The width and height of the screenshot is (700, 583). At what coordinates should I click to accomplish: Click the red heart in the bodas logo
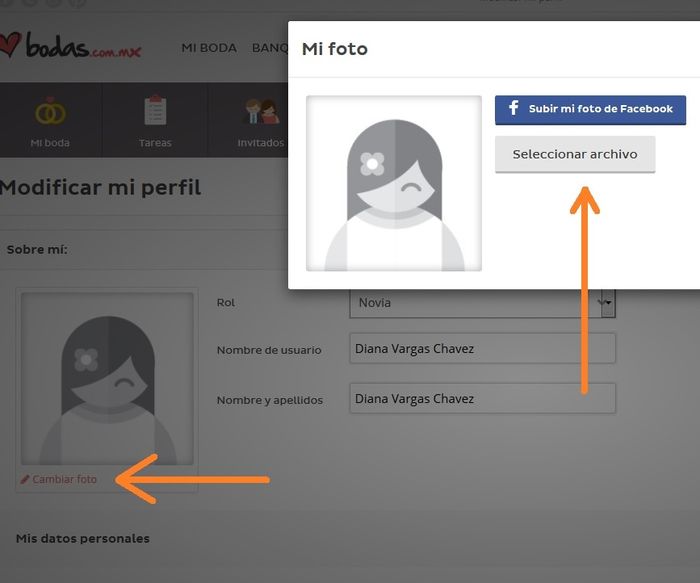pyautogui.click(x=10, y=46)
